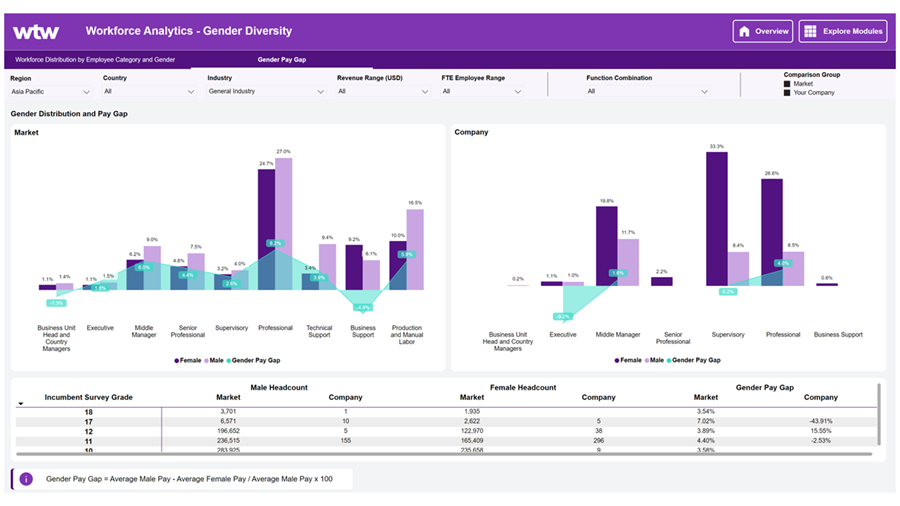
Task: Toggle the Market comparison group checkbox
Action: coord(787,84)
